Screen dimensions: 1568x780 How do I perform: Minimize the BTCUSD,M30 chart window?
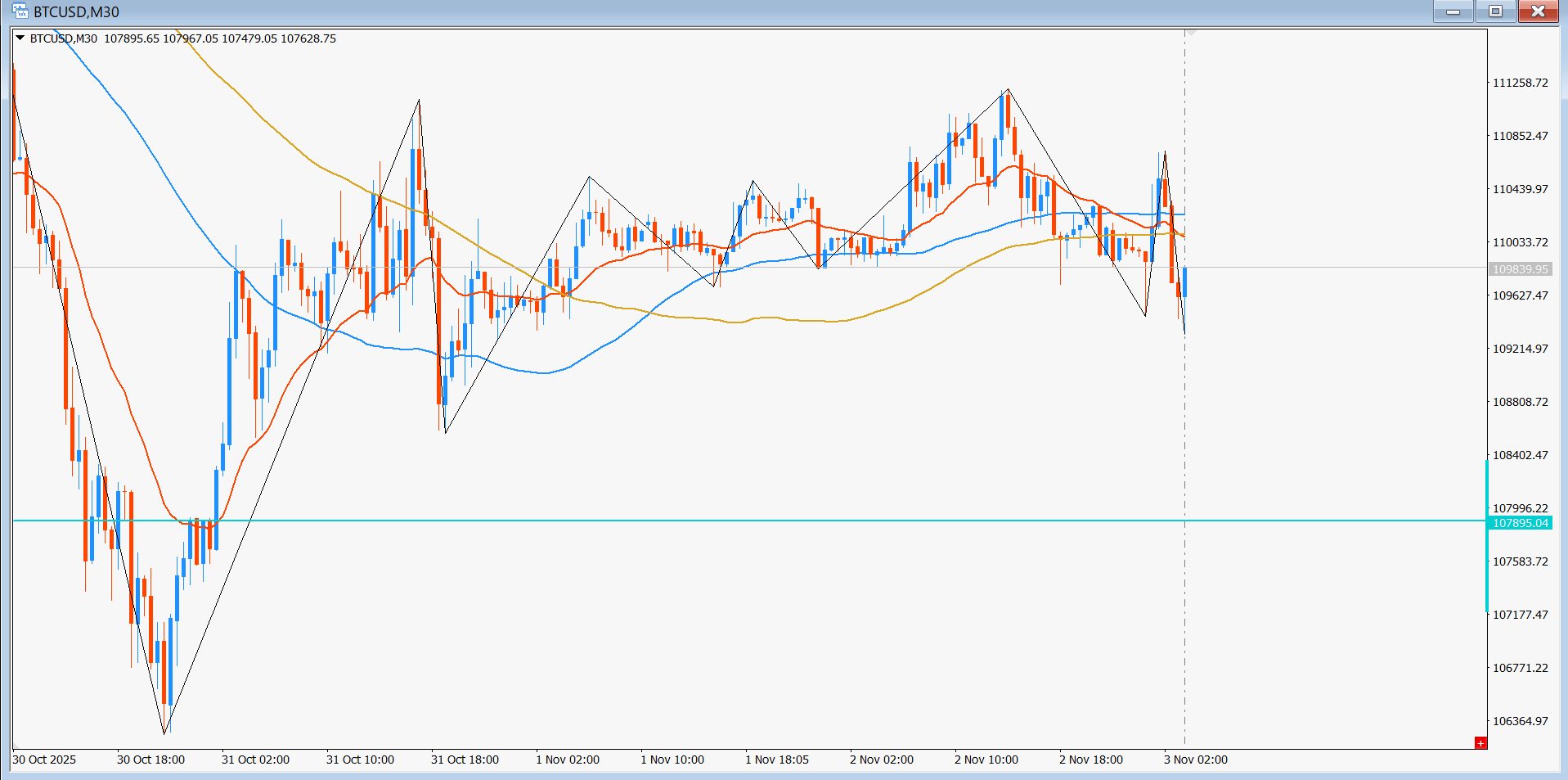pos(1453,11)
